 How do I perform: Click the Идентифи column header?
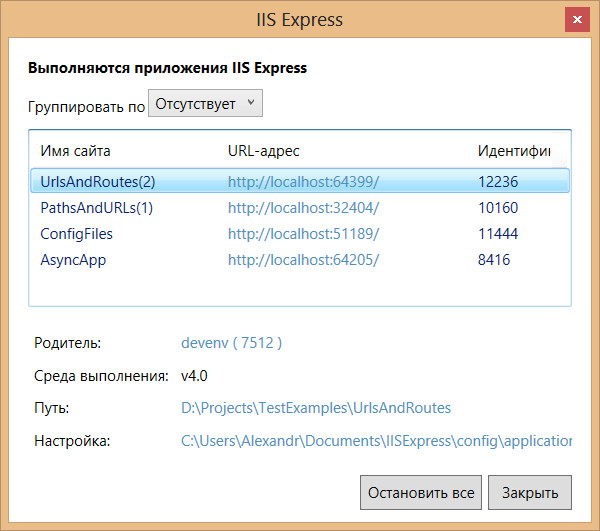click(514, 151)
